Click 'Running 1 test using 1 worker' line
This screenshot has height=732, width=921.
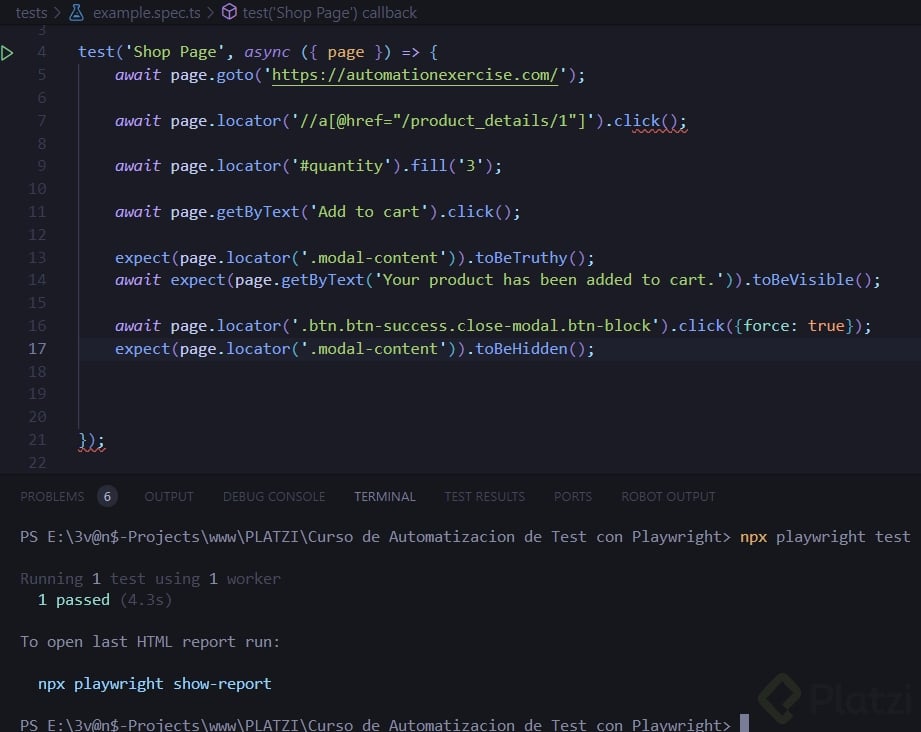tap(150, 579)
